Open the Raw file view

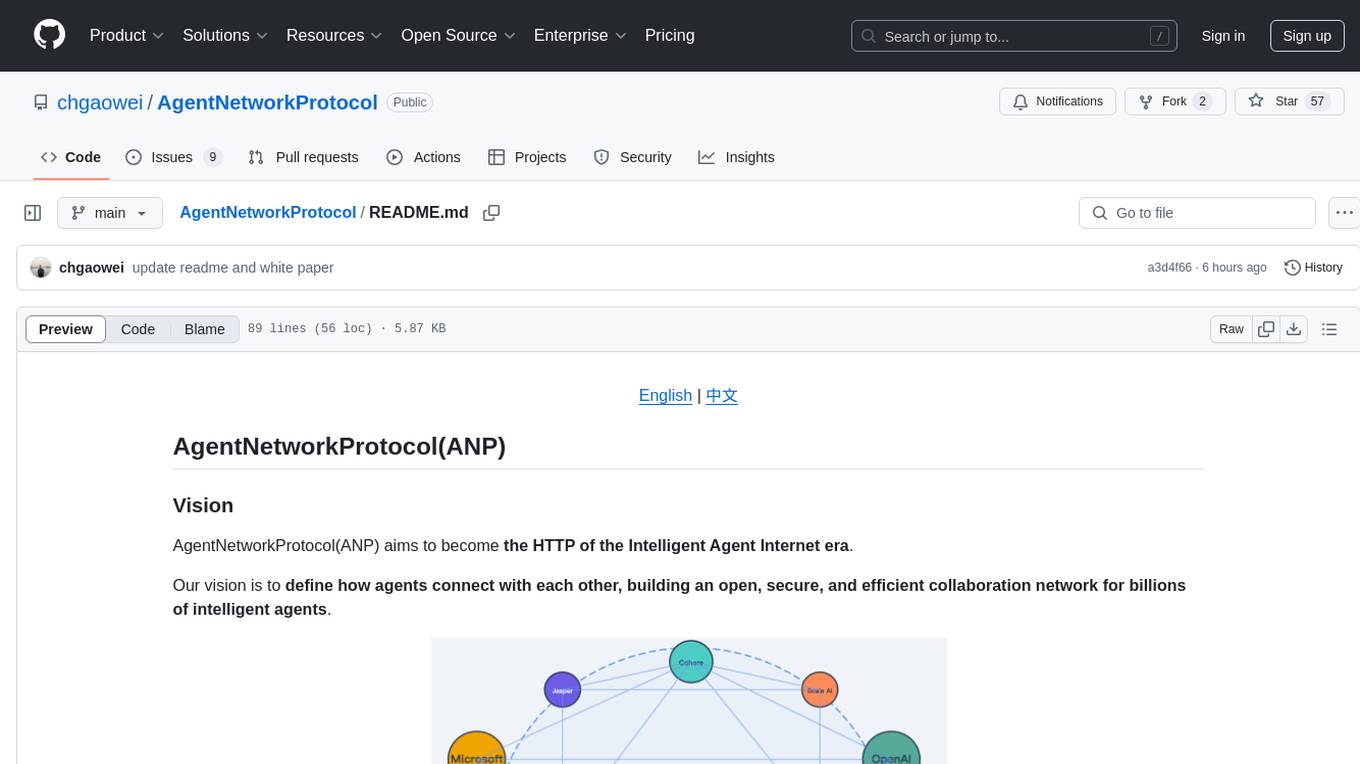pos(1231,329)
